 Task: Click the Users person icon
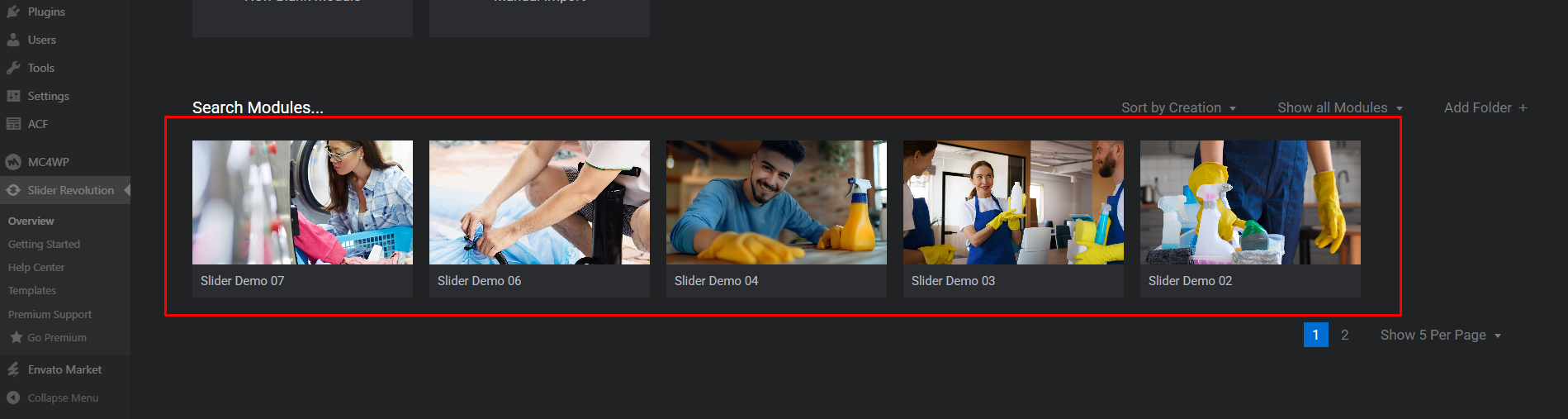click(x=13, y=40)
